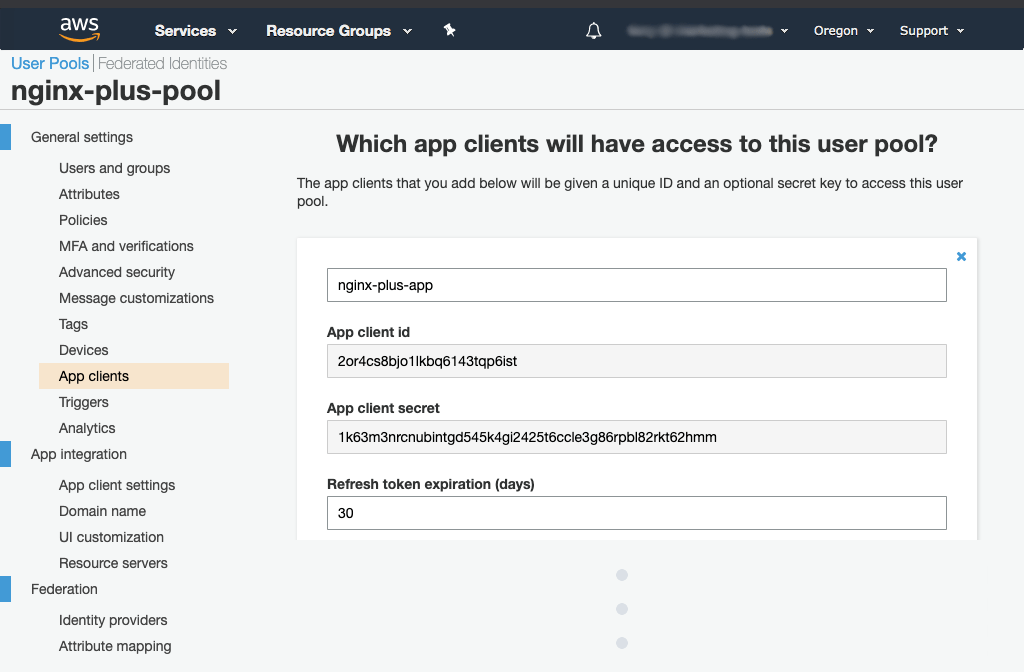Viewport: 1024px width, 672px height.
Task: Open the notifications bell icon
Action: click(594, 31)
